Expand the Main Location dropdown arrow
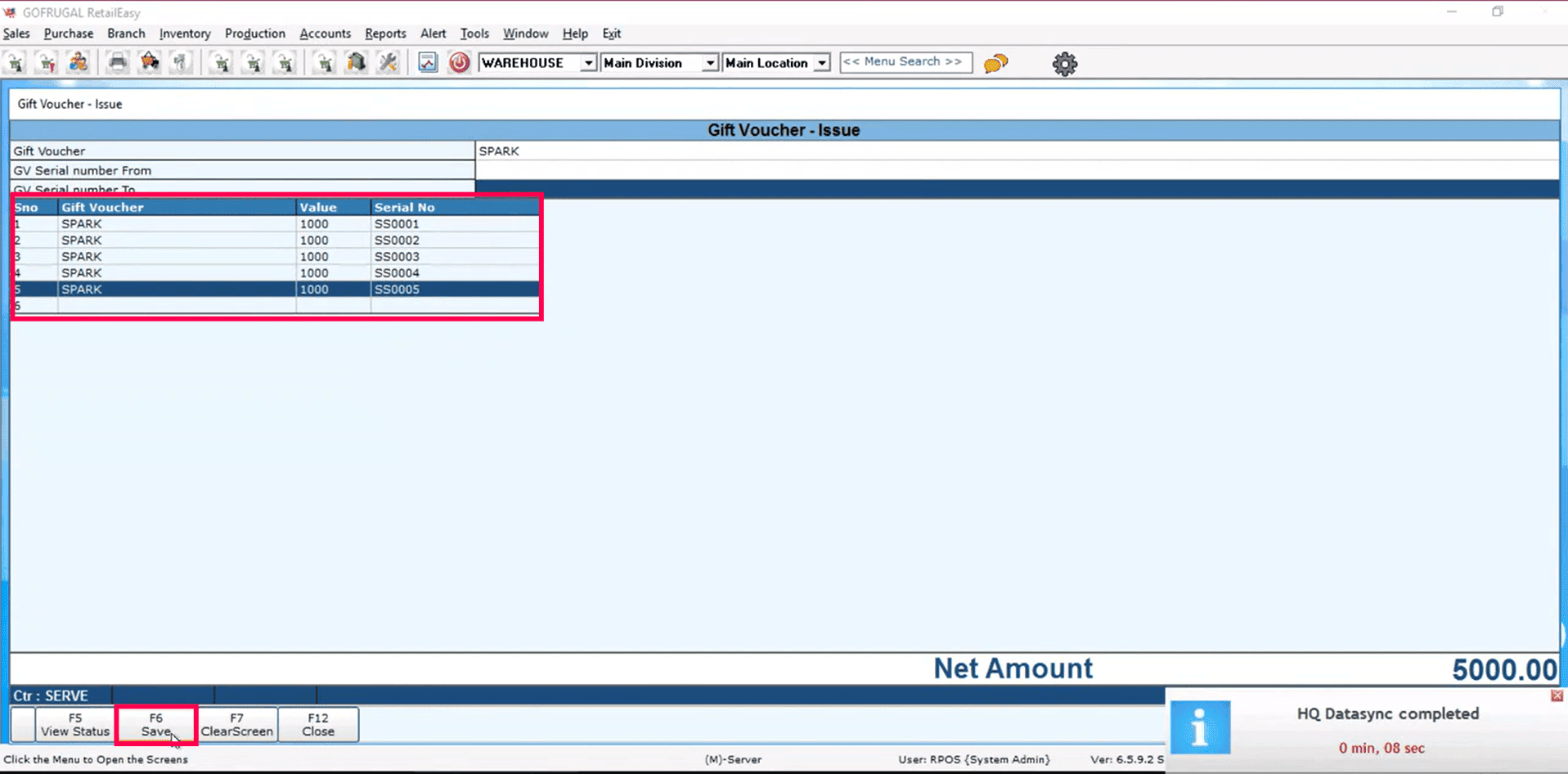 click(822, 63)
